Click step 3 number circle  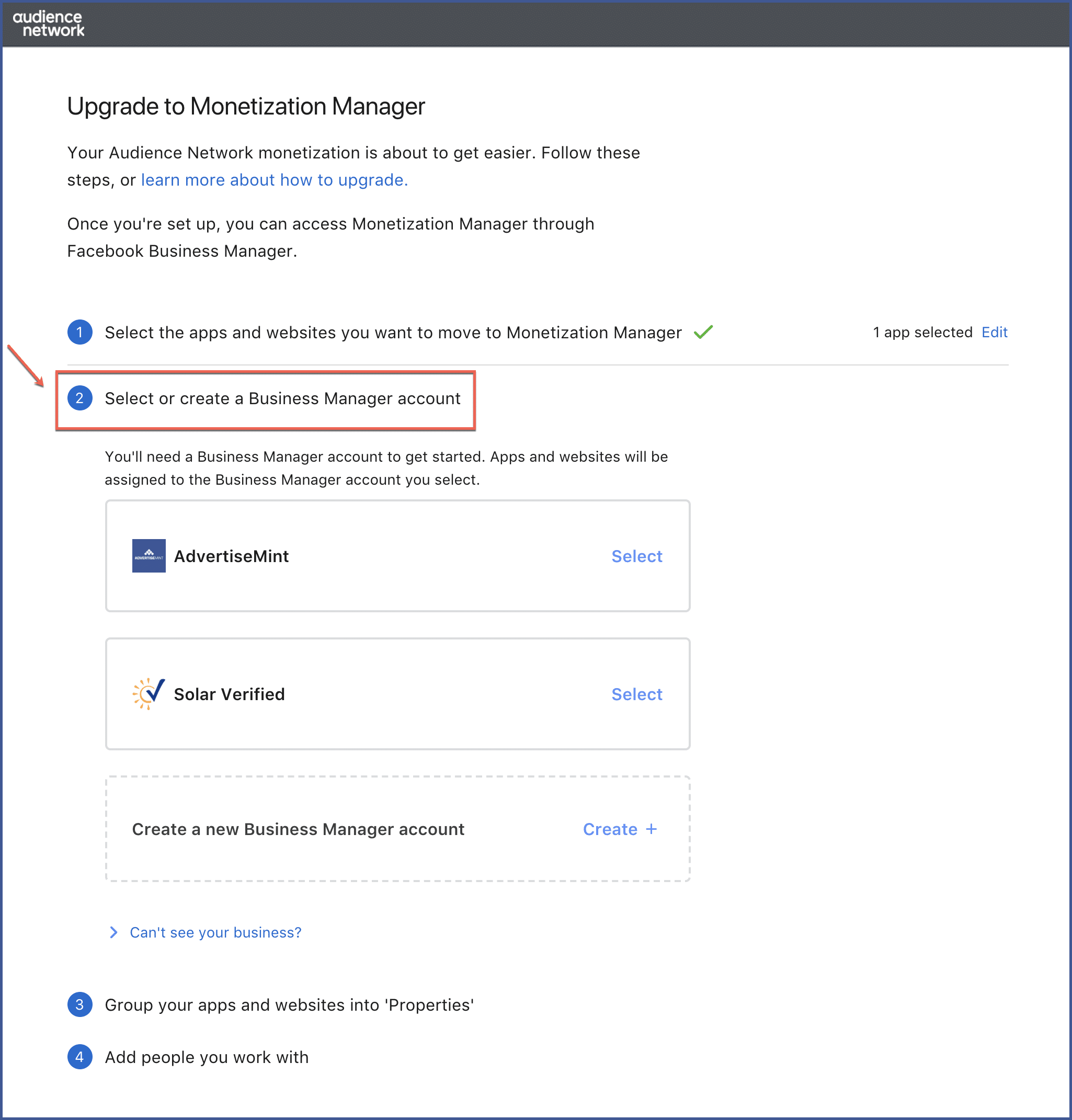click(80, 1004)
